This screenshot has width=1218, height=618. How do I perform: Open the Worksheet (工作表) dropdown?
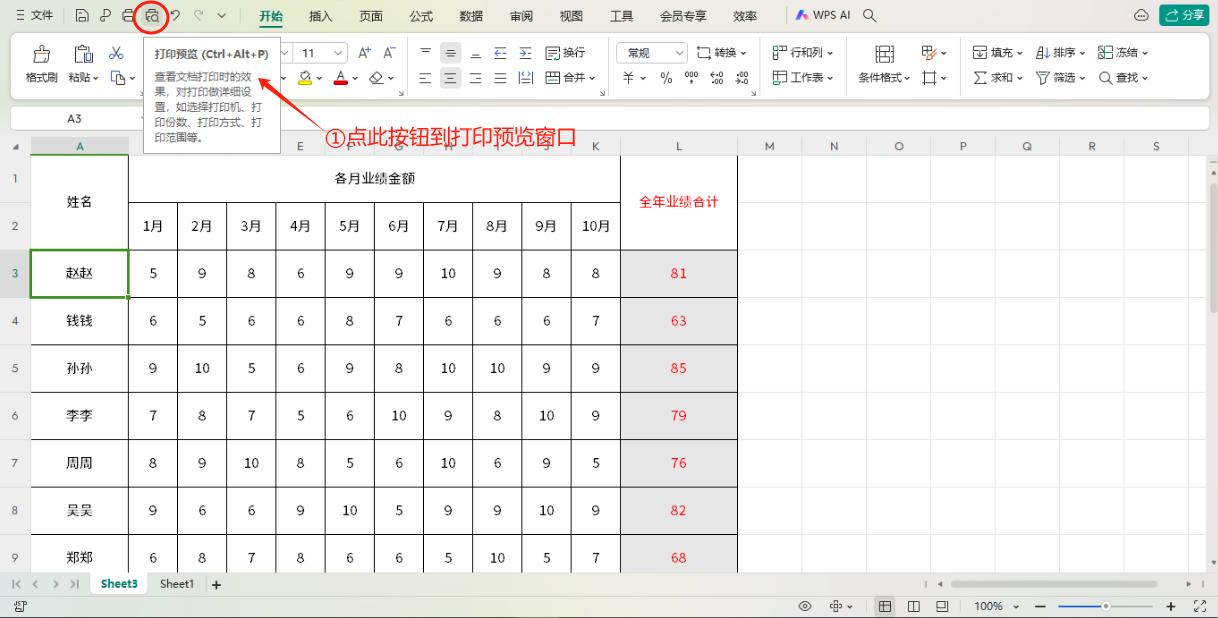pyautogui.click(x=804, y=77)
